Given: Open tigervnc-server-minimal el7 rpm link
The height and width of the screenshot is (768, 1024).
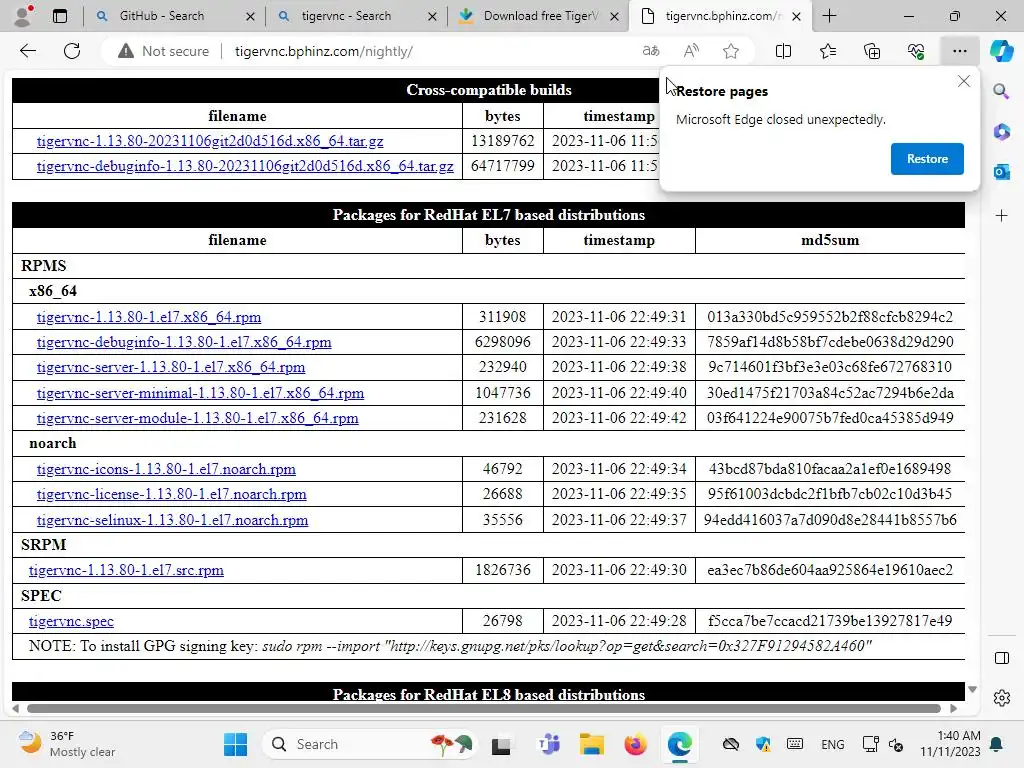Looking at the screenshot, I should click(x=200, y=392).
